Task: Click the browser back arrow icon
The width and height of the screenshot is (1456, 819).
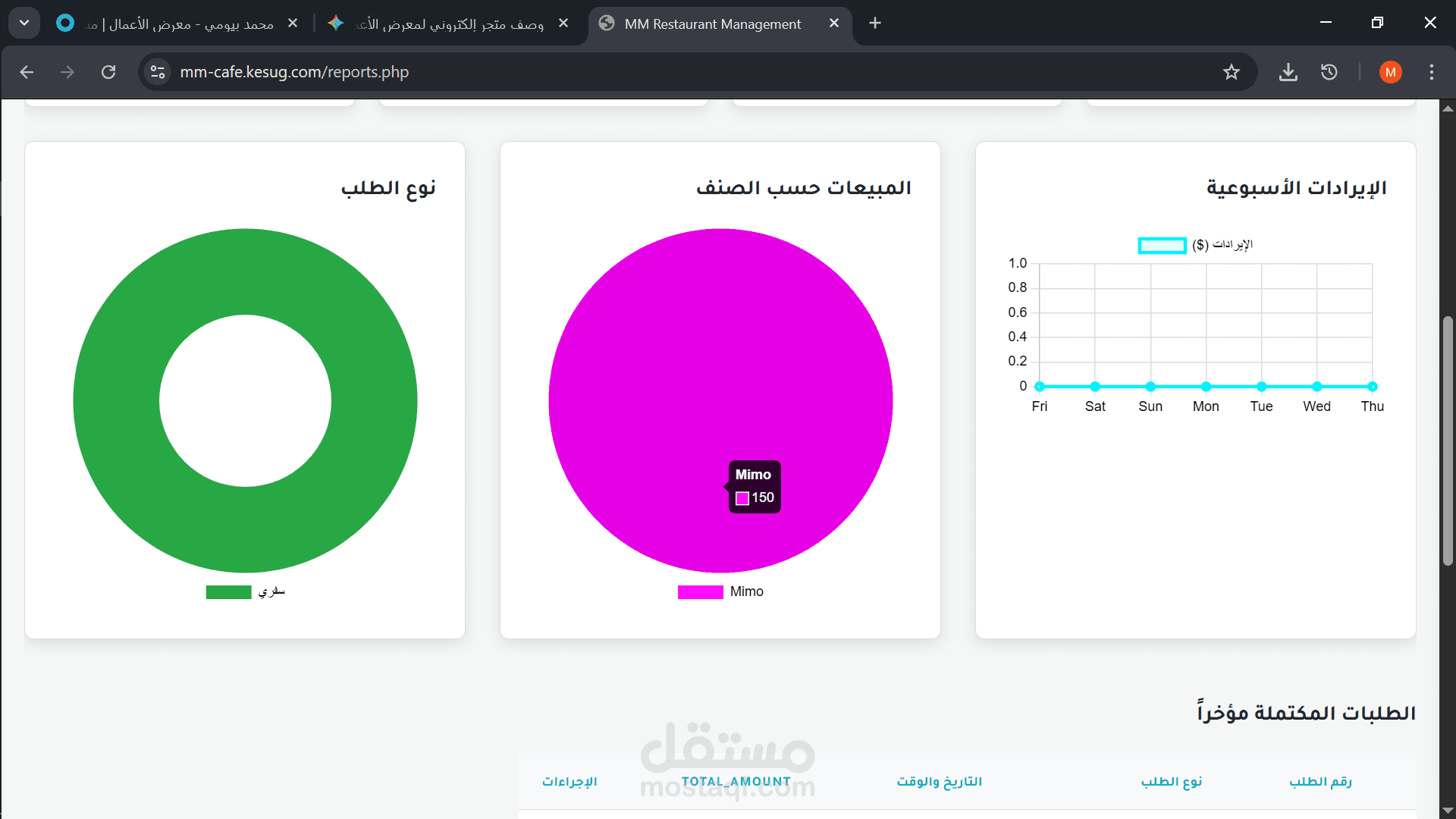Action: pyautogui.click(x=27, y=72)
